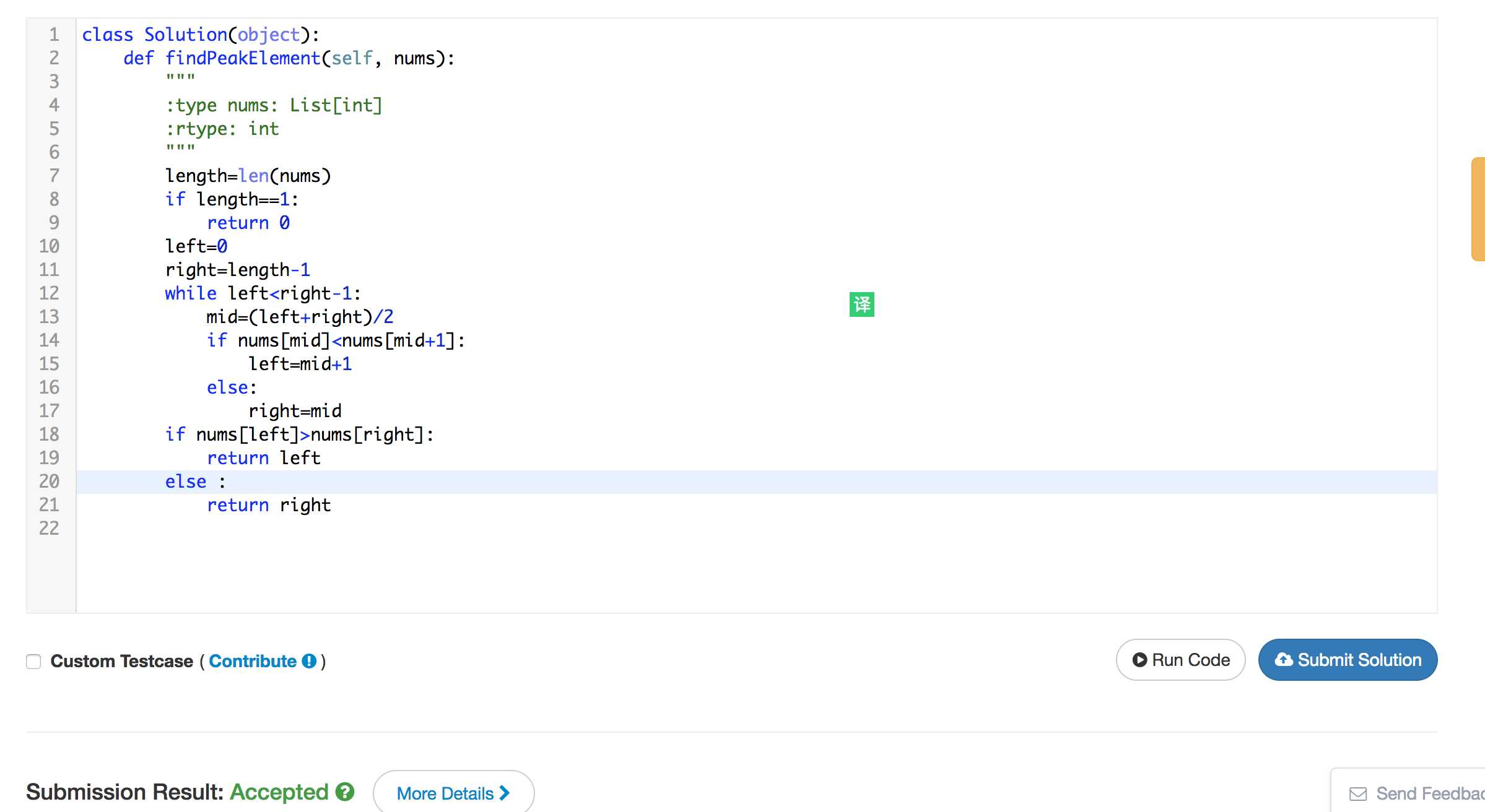Run the code with Run Code button

[1180, 660]
